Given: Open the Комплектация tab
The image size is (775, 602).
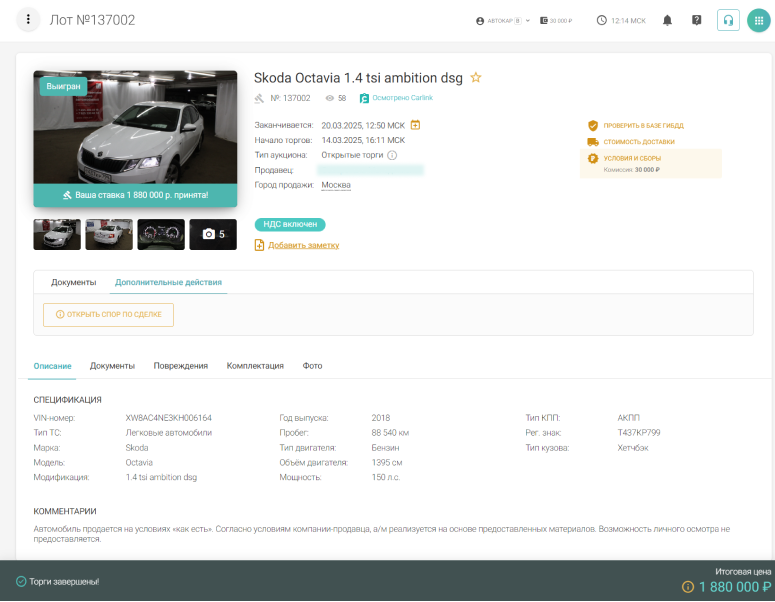Looking at the screenshot, I should pos(255,366).
